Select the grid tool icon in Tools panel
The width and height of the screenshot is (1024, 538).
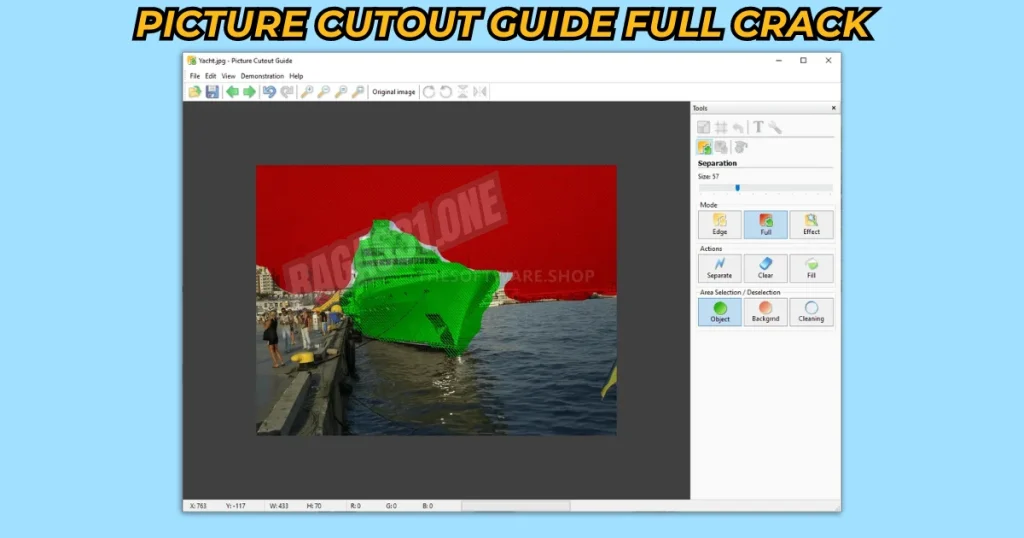point(721,127)
